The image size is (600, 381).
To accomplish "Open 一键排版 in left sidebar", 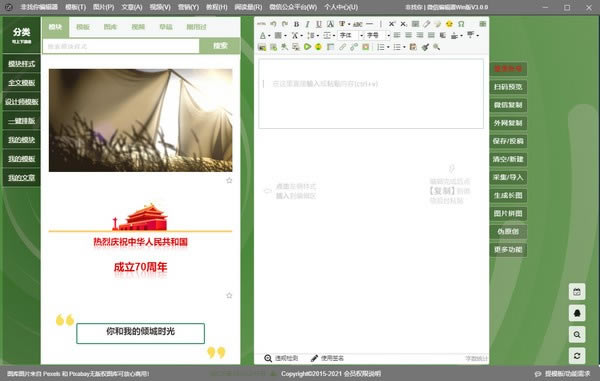I will click(x=21, y=121).
